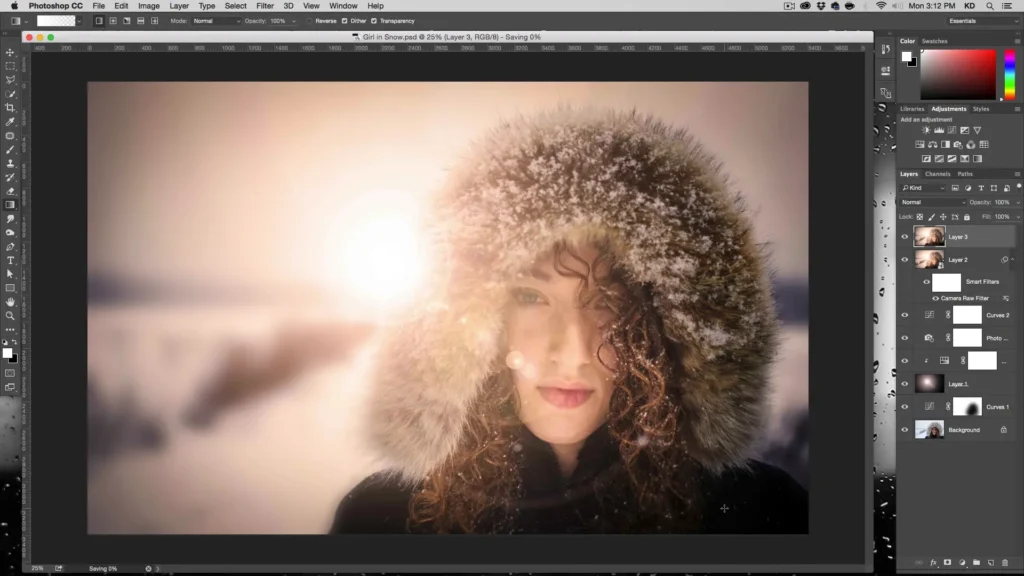Select the Eyedropper tool
The image size is (1024, 576).
(10, 121)
